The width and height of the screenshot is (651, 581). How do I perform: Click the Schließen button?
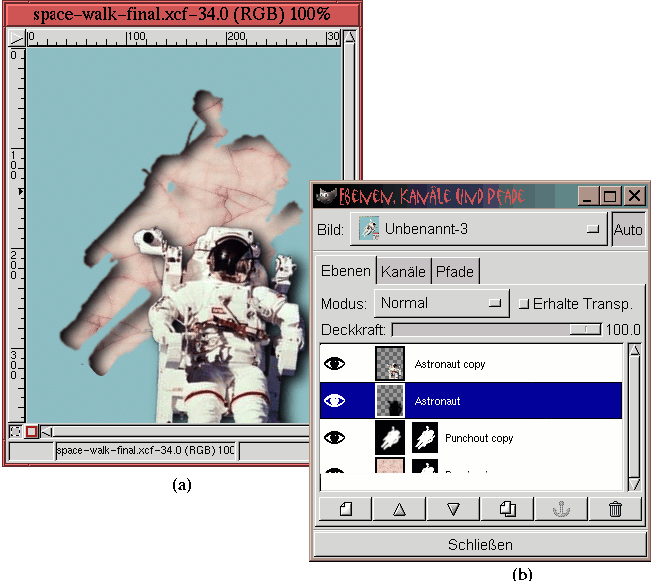[478, 545]
